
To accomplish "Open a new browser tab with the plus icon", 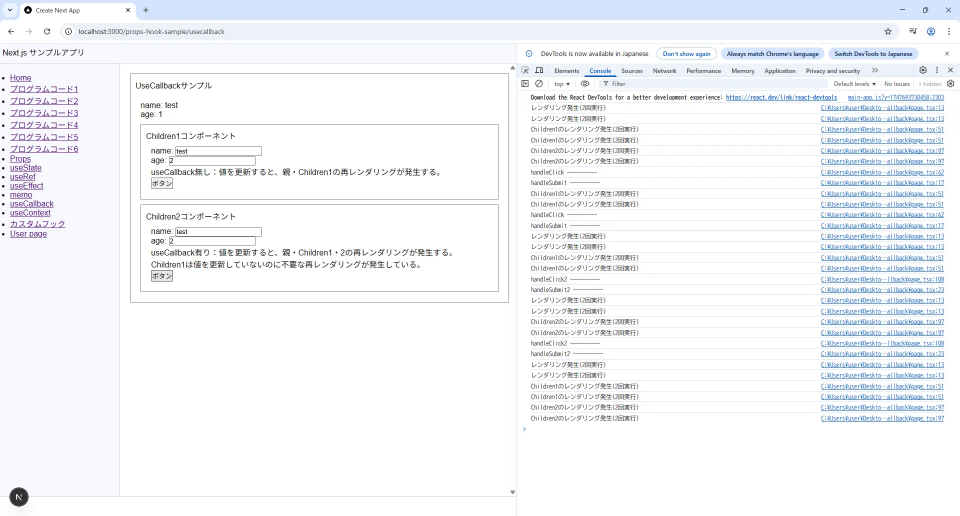I will click(x=146, y=10).
